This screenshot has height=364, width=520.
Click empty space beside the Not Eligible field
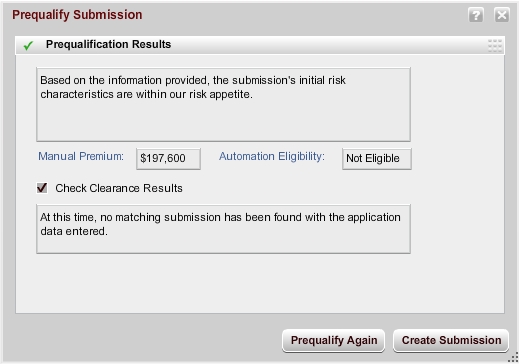coord(457,159)
